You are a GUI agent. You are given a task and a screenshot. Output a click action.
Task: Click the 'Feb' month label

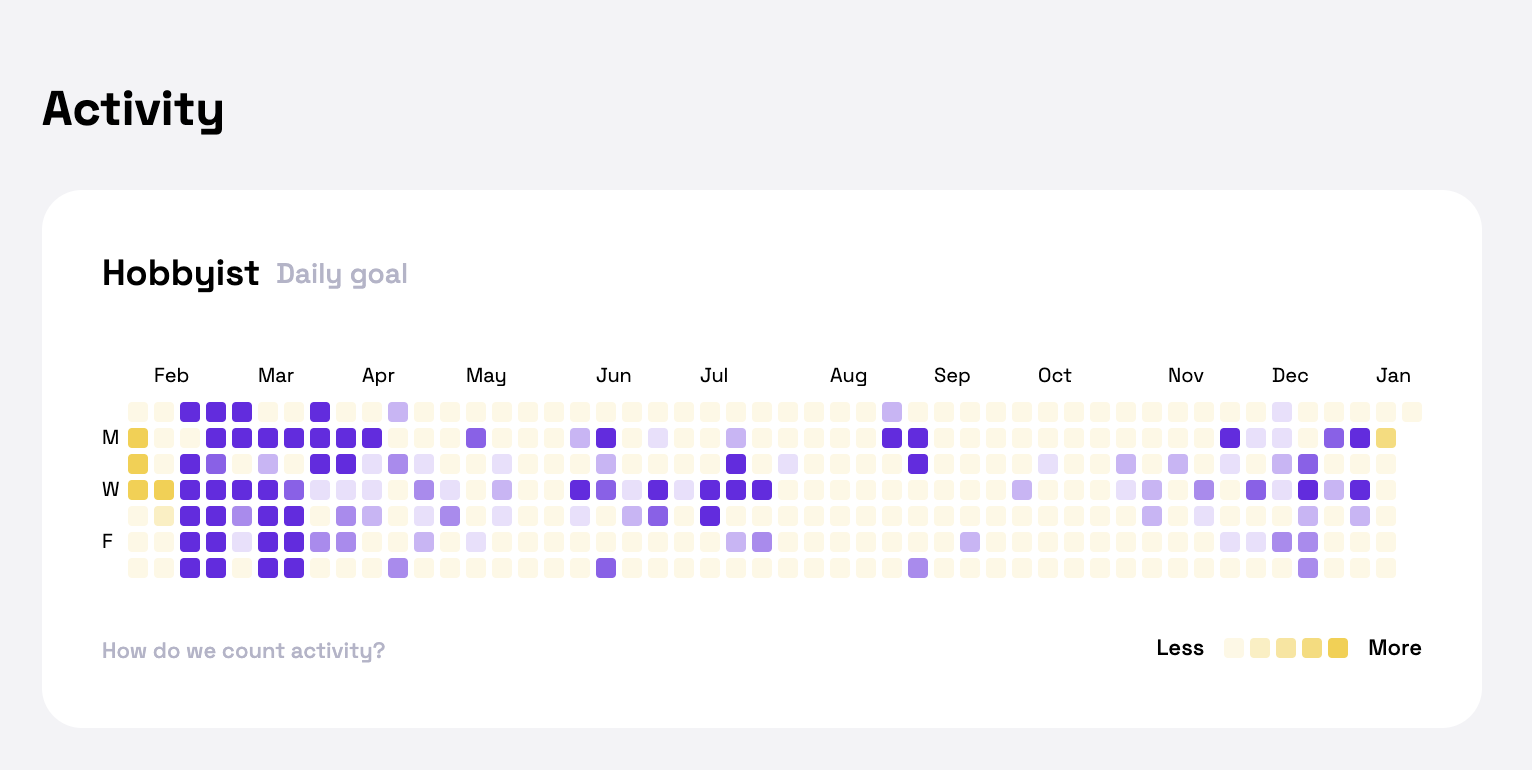coord(171,376)
